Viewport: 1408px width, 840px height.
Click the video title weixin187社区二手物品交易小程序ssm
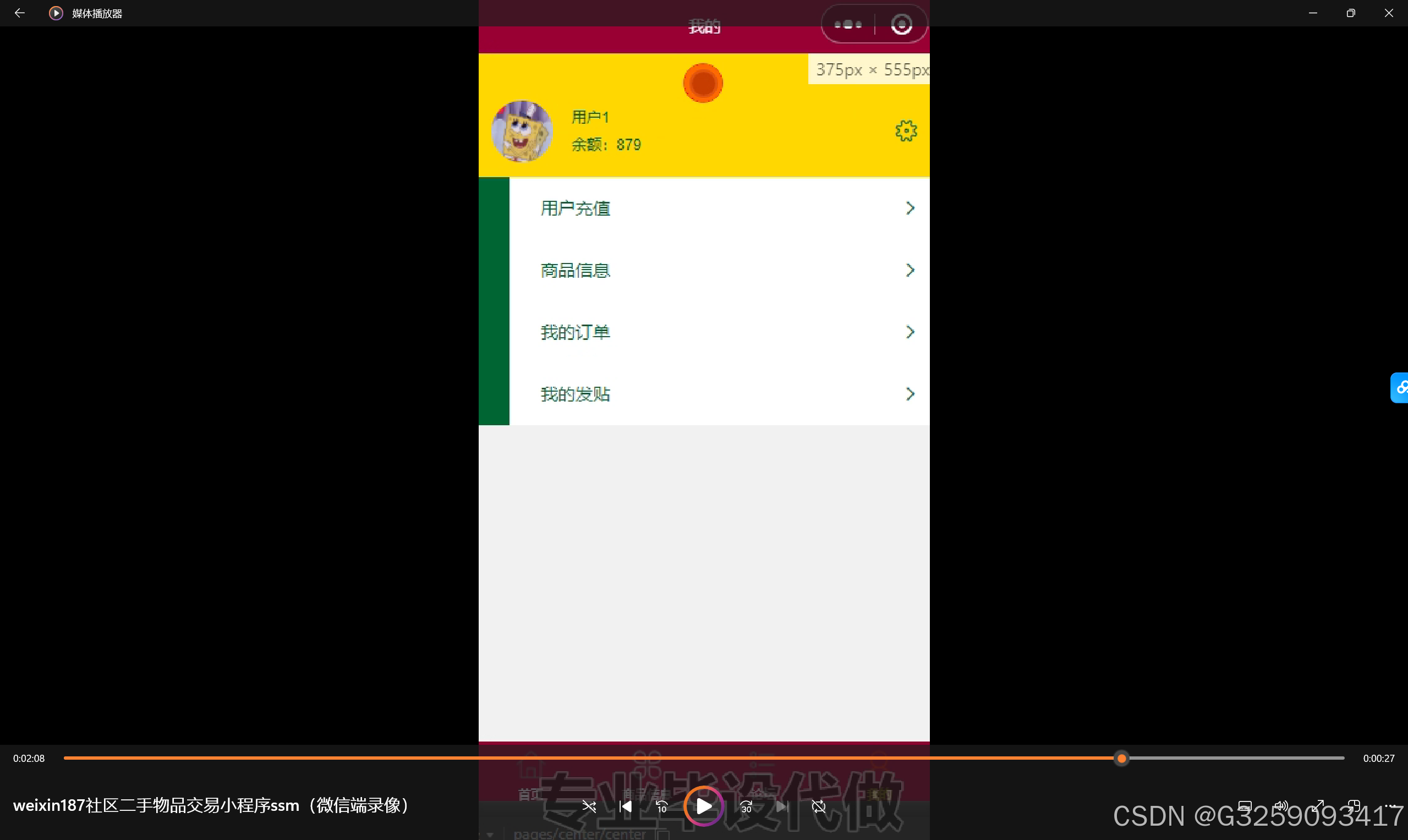pyautogui.click(x=211, y=805)
